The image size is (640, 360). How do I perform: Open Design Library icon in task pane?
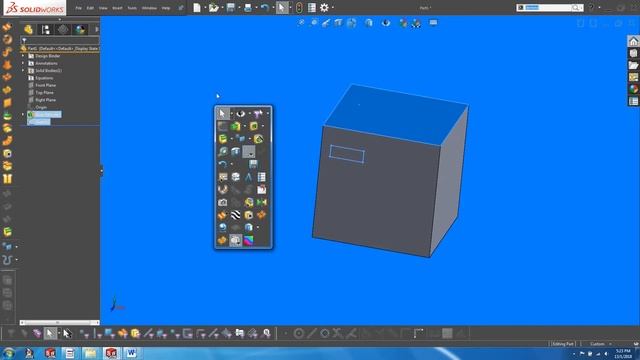[x=633, y=53]
